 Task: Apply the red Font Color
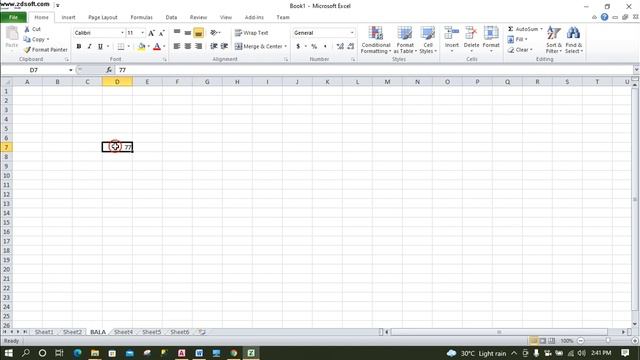click(x=157, y=47)
